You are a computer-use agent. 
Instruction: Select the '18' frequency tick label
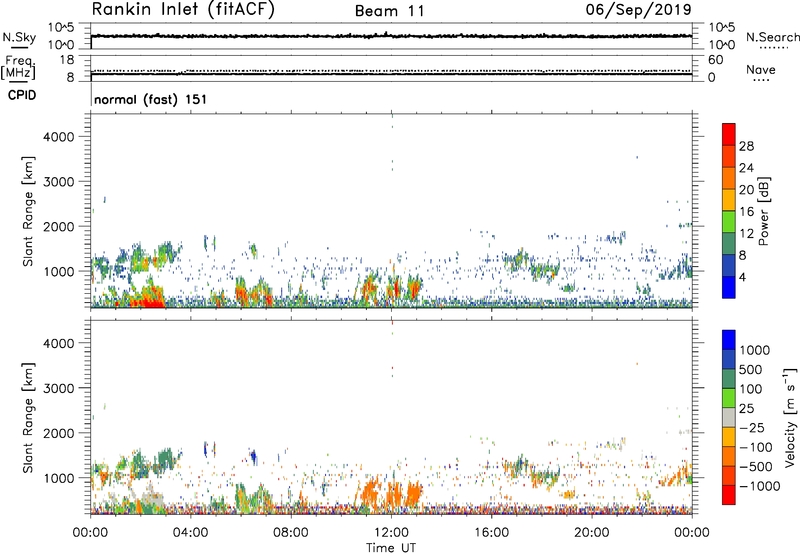67,60
